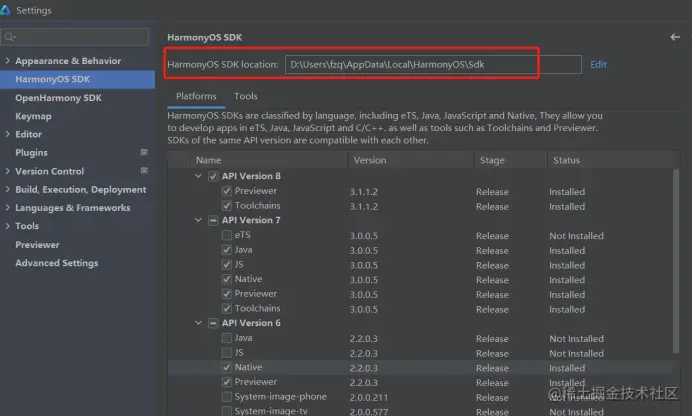This screenshot has width=693, height=416.
Task: Click Edit link for SDK location
Action: (x=598, y=65)
